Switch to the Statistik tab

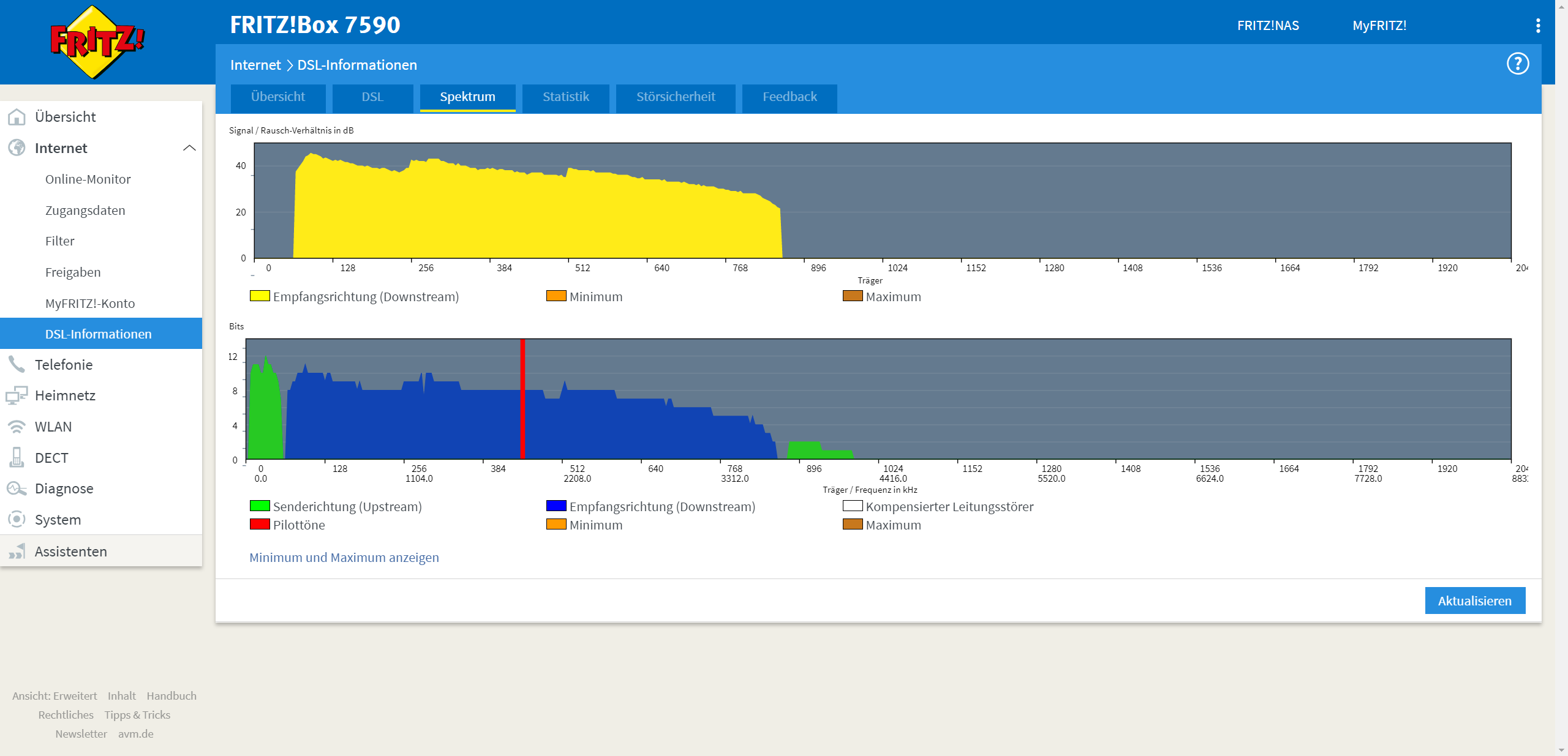pyautogui.click(x=565, y=97)
